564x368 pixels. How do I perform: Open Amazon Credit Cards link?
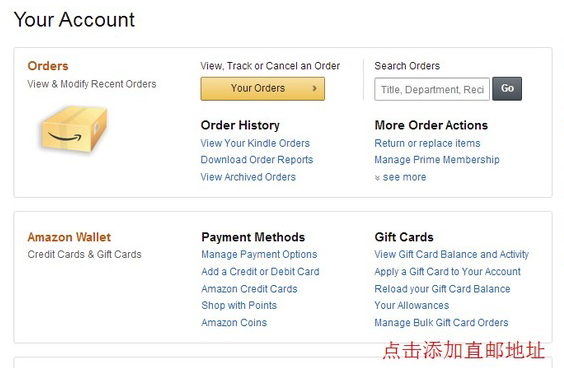click(x=249, y=289)
